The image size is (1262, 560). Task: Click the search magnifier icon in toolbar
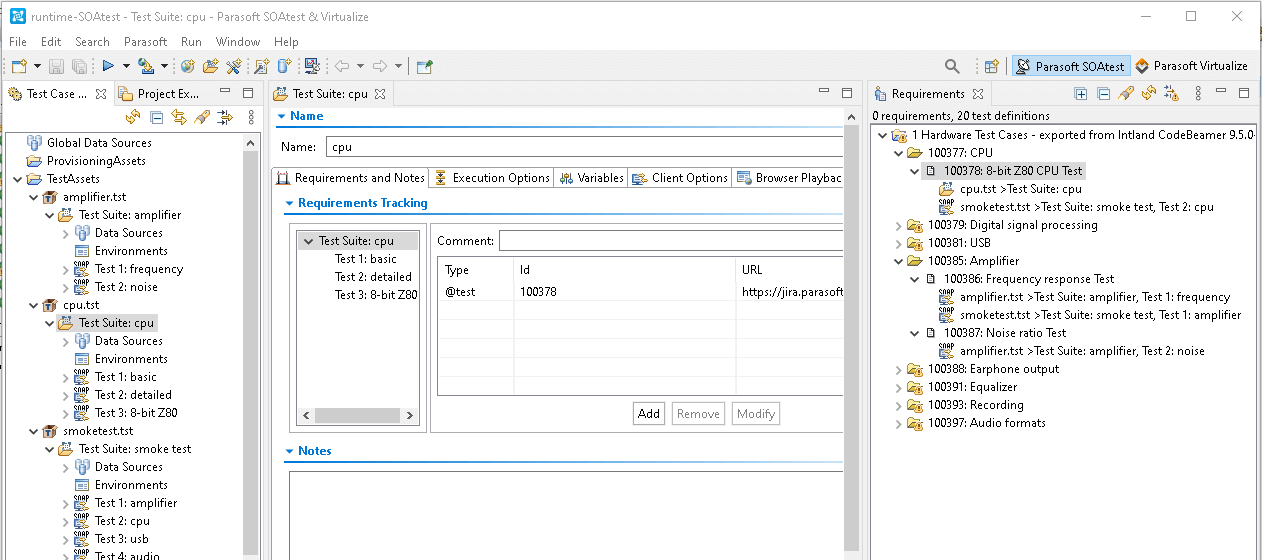tap(953, 66)
